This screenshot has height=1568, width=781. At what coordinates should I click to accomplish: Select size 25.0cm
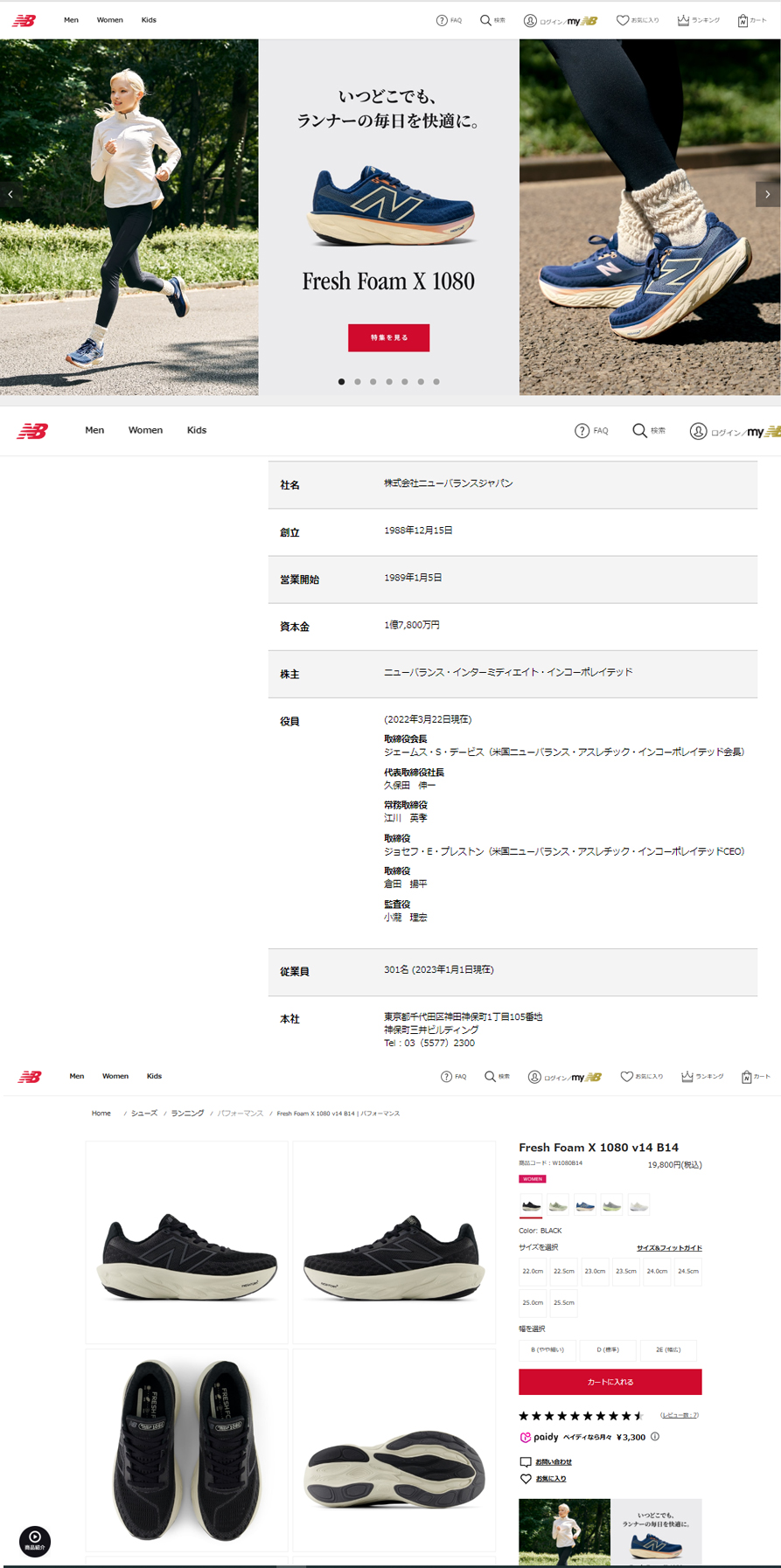[533, 1302]
